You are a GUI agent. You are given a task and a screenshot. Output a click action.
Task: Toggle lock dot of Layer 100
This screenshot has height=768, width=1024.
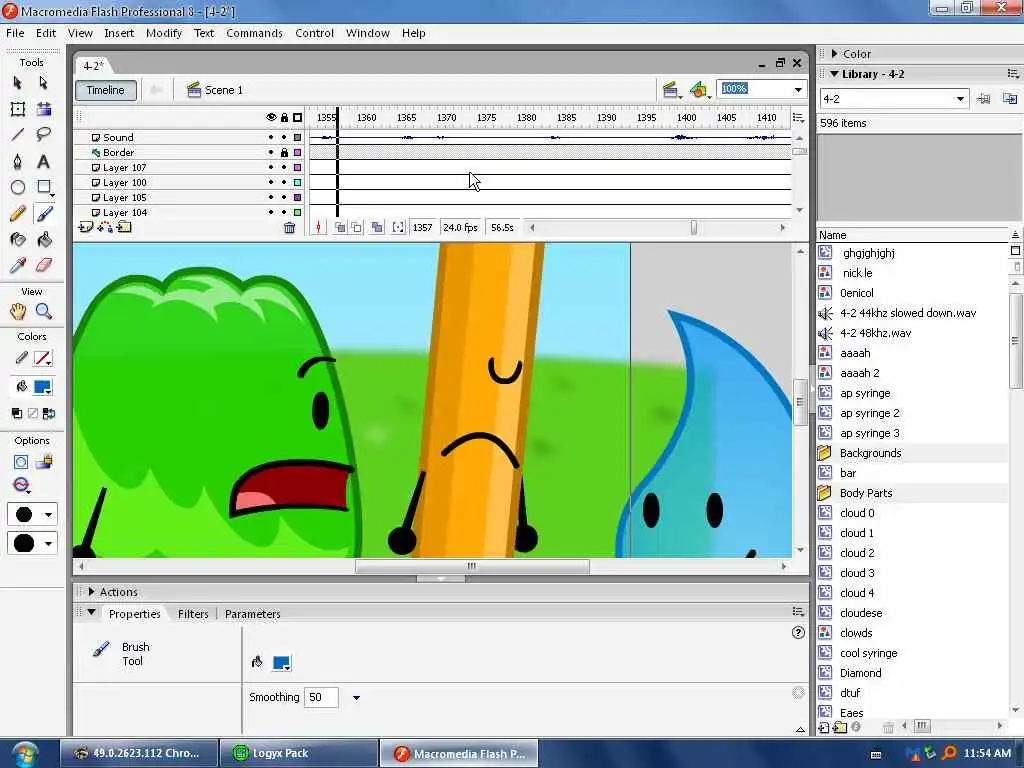pyautogui.click(x=284, y=182)
